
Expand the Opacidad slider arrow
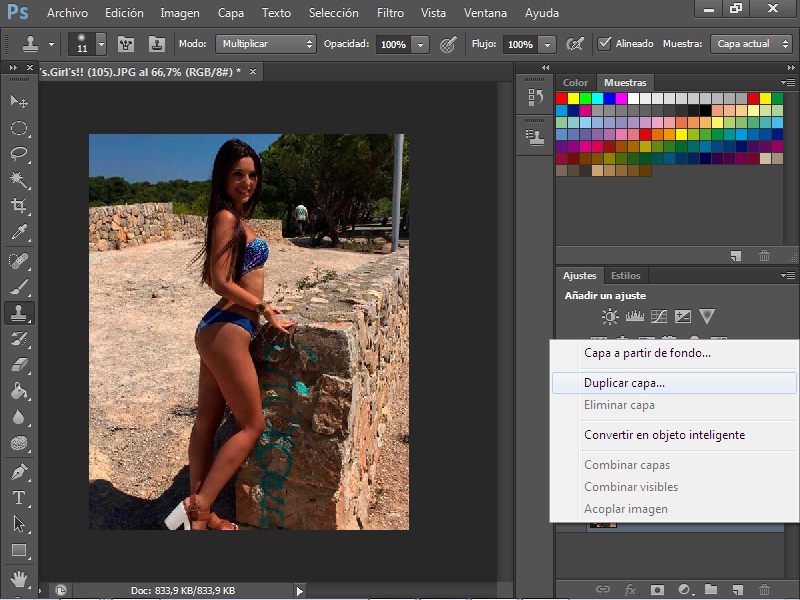pyautogui.click(x=420, y=44)
